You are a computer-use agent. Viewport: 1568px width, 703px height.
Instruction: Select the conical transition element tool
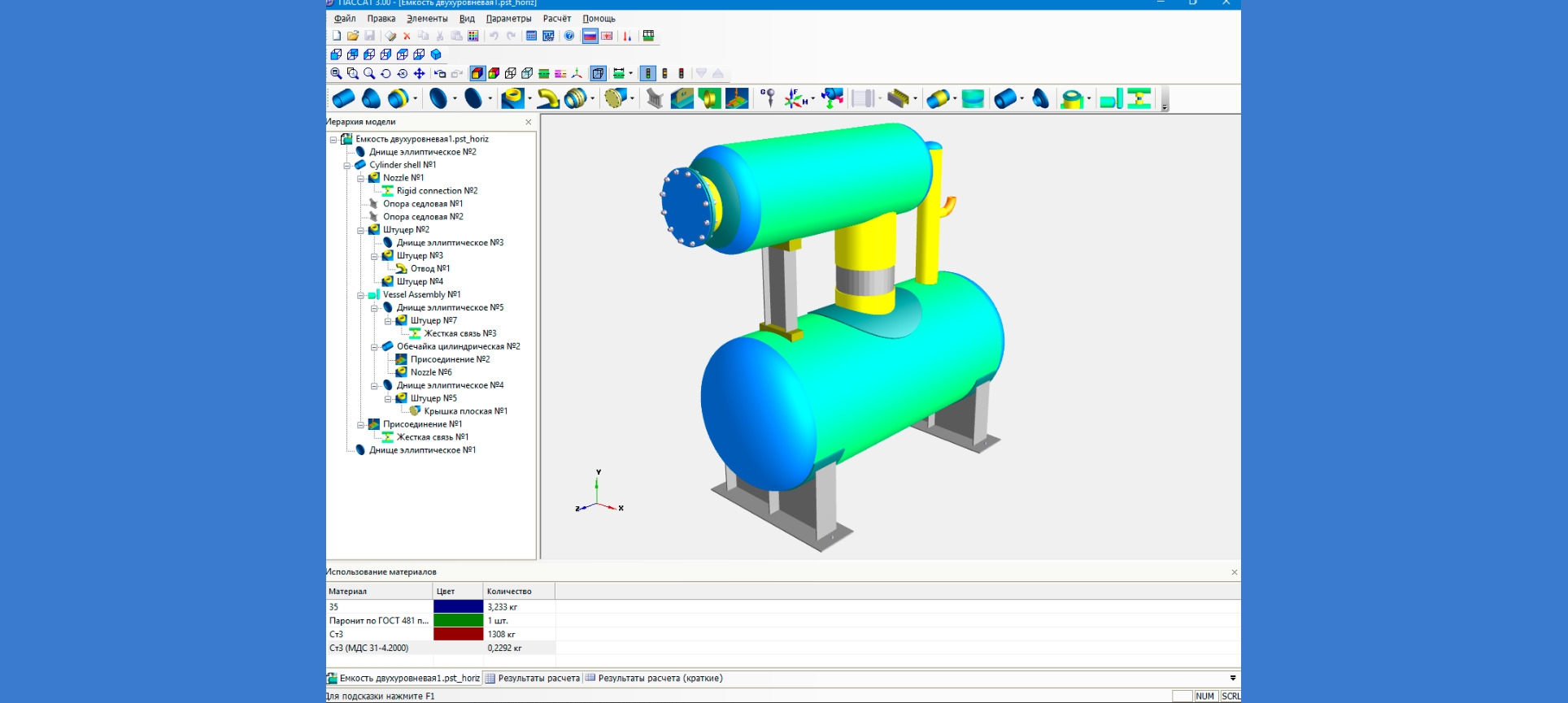(371, 99)
